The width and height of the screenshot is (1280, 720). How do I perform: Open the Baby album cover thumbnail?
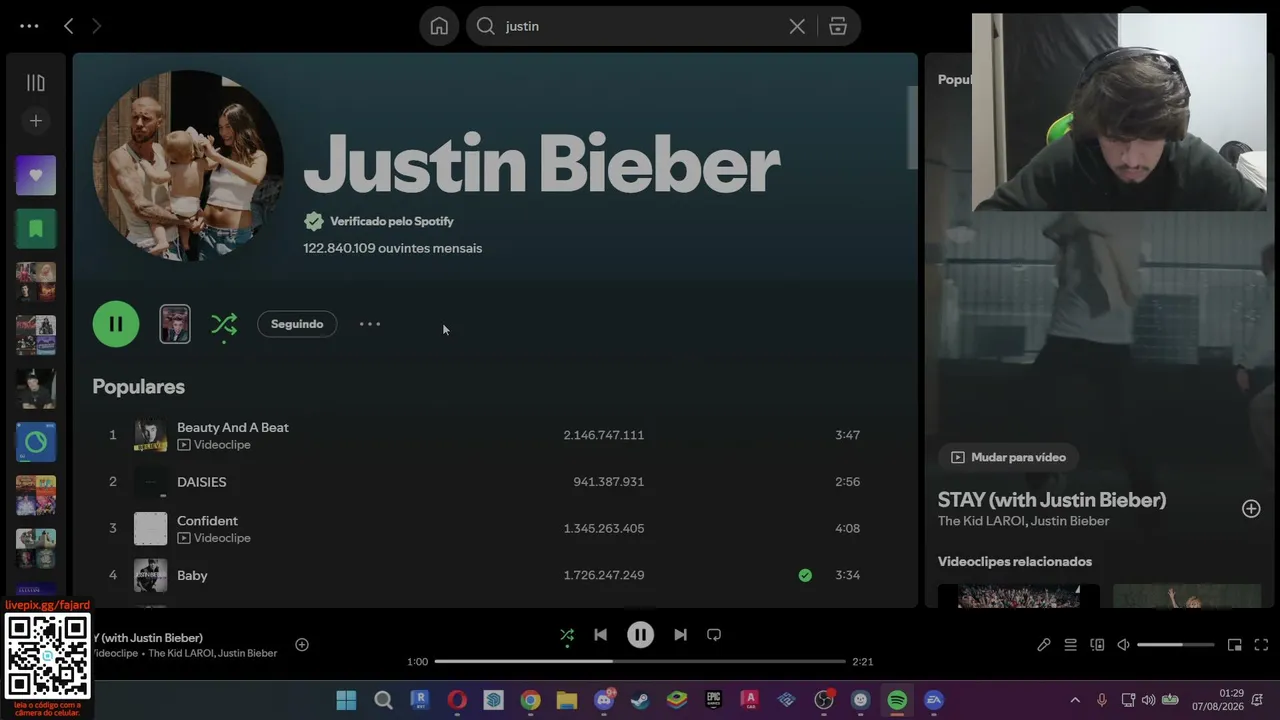[x=151, y=575]
